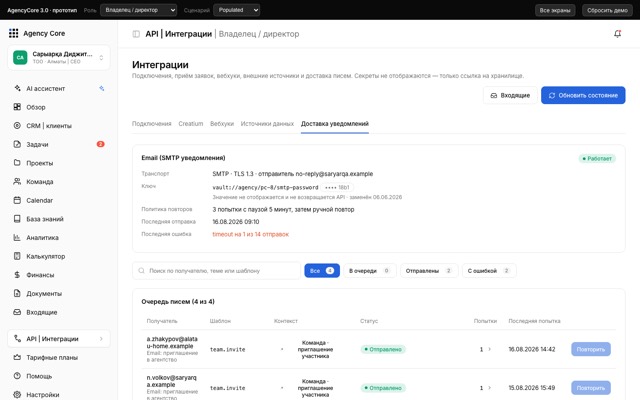Click the API | Интеграции plug icon
This screenshot has width=640, height=400.
click(17, 339)
